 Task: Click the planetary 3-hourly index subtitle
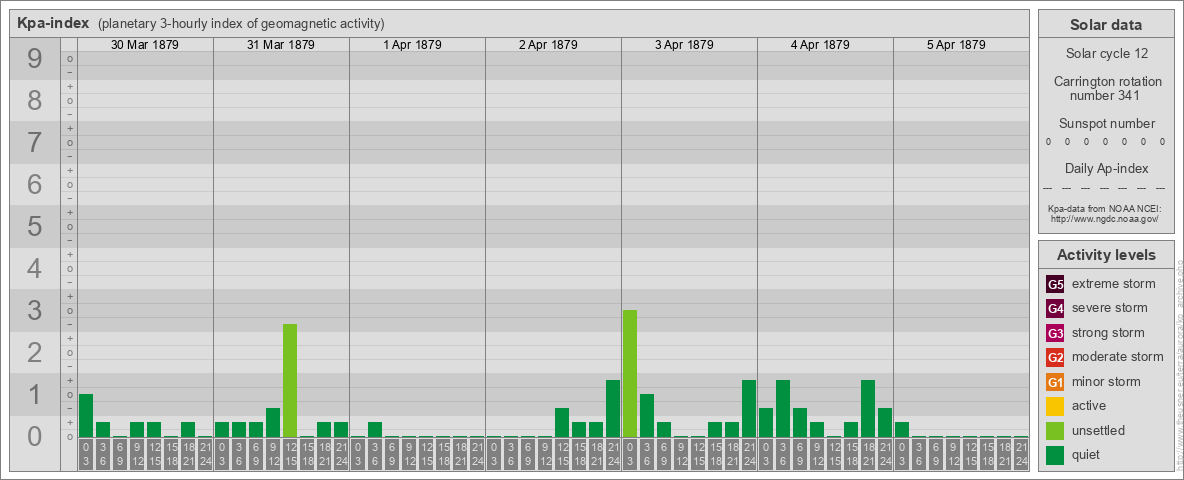tap(241, 24)
